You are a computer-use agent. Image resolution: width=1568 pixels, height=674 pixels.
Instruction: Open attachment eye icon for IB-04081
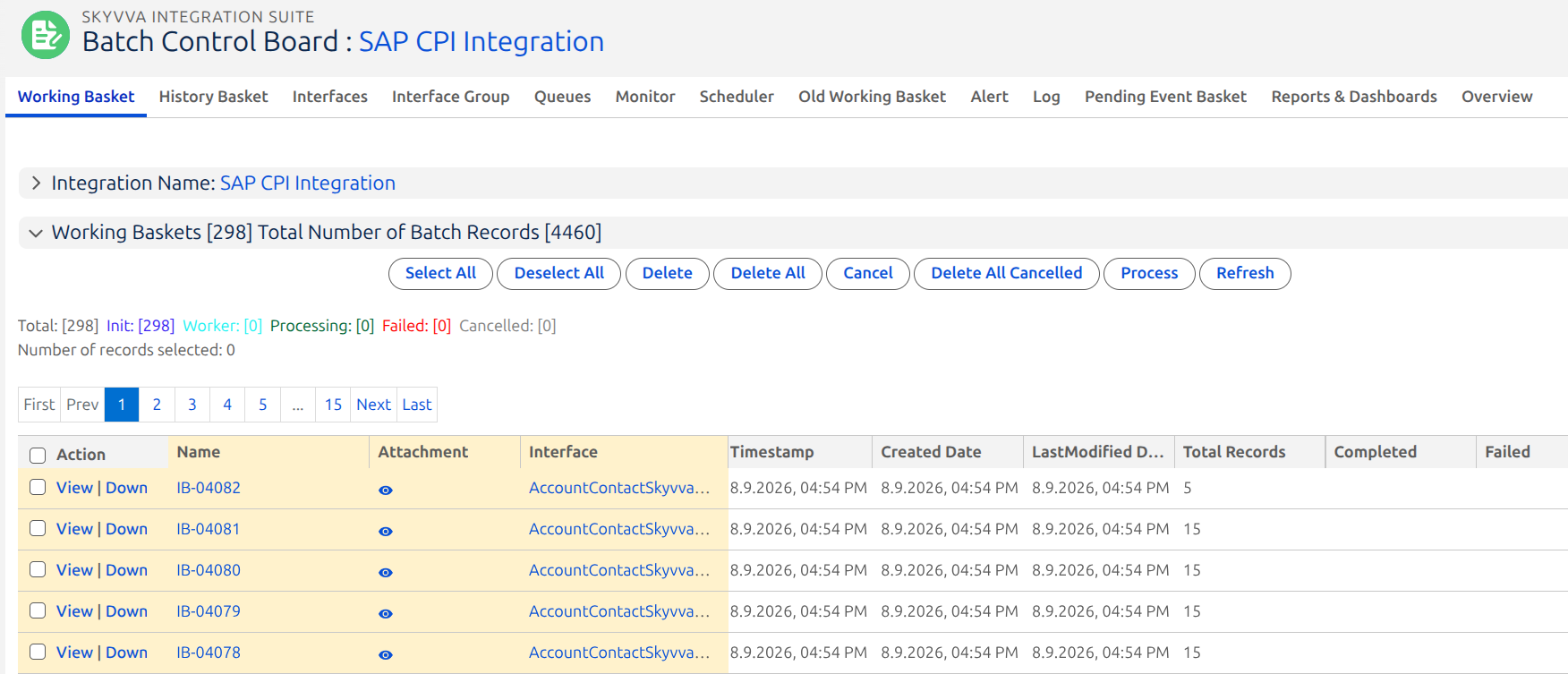(386, 531)
